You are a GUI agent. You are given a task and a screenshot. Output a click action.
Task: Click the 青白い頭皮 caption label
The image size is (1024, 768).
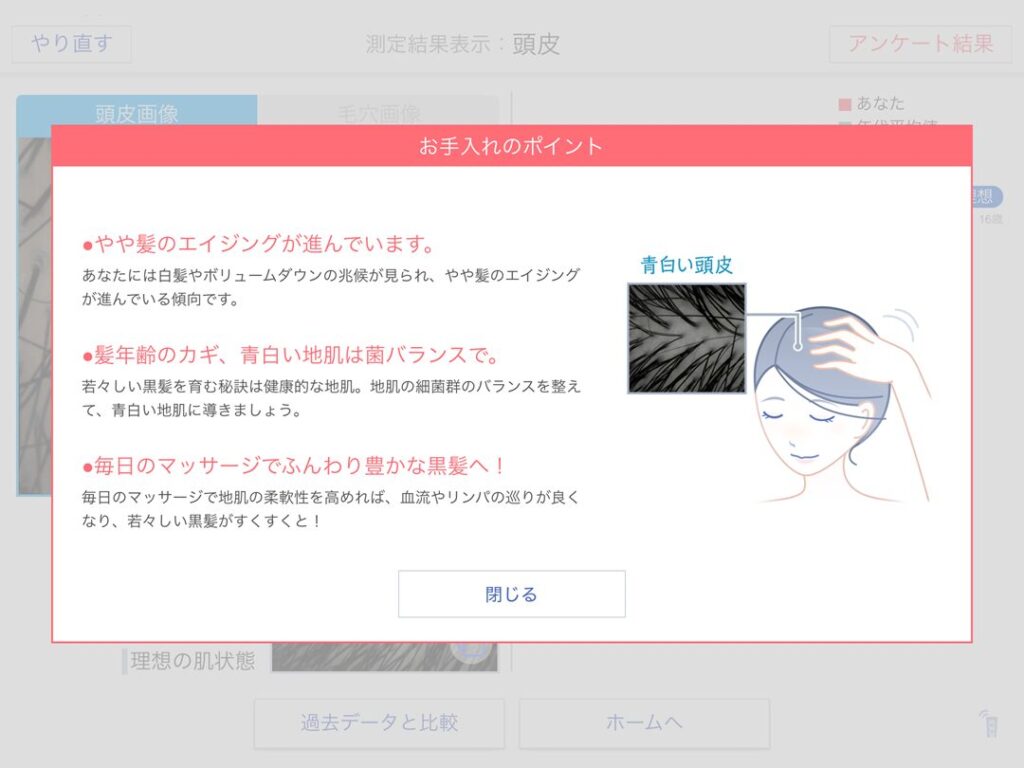click(686, 264)
